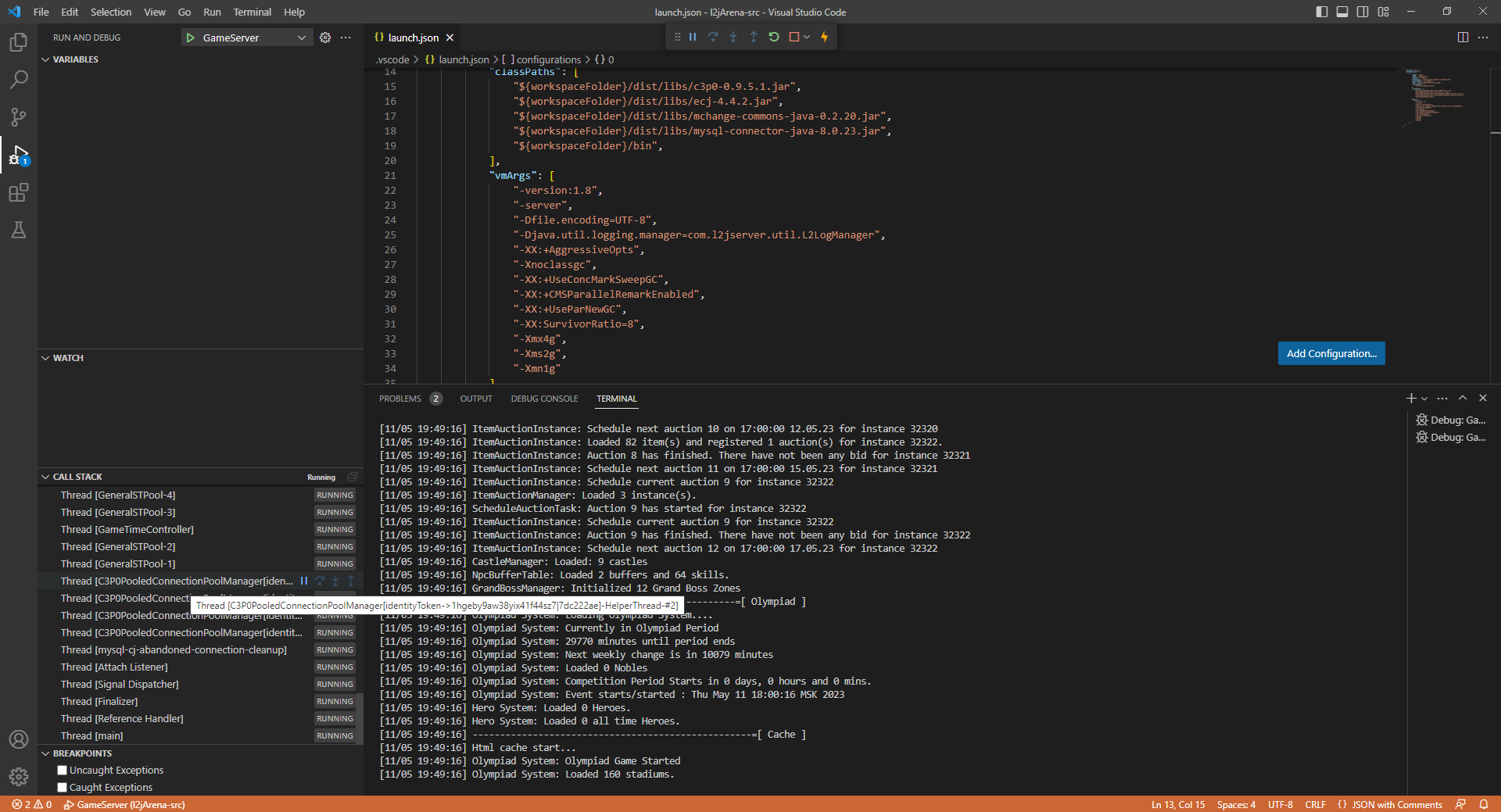The height and width of the screenshot is (812, 1501).
Task: Open the Run menu
Action: 212,12
